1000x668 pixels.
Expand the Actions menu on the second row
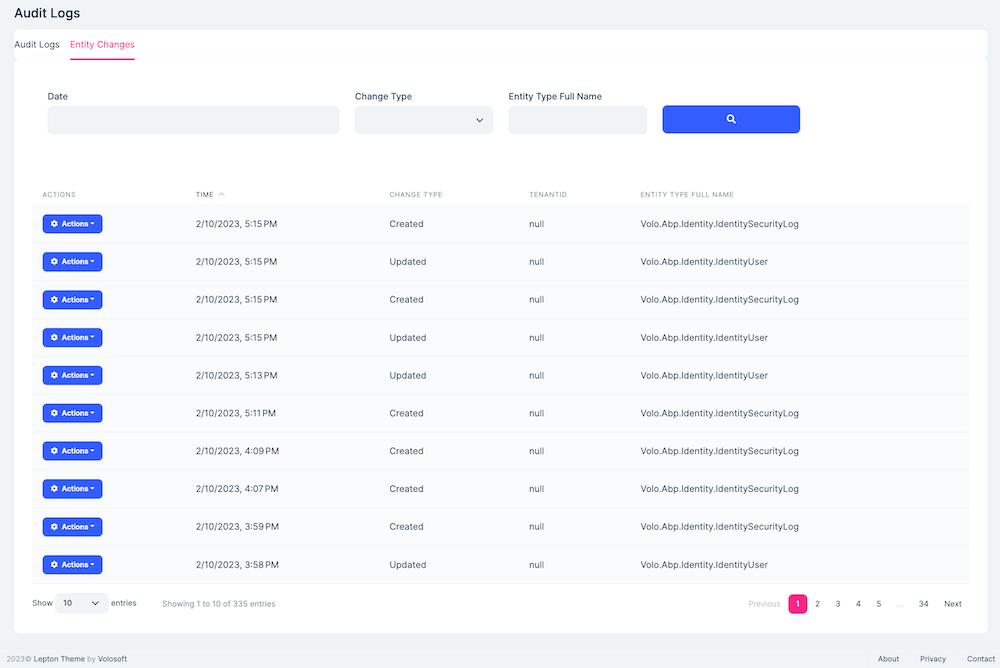tap(72, 261)
